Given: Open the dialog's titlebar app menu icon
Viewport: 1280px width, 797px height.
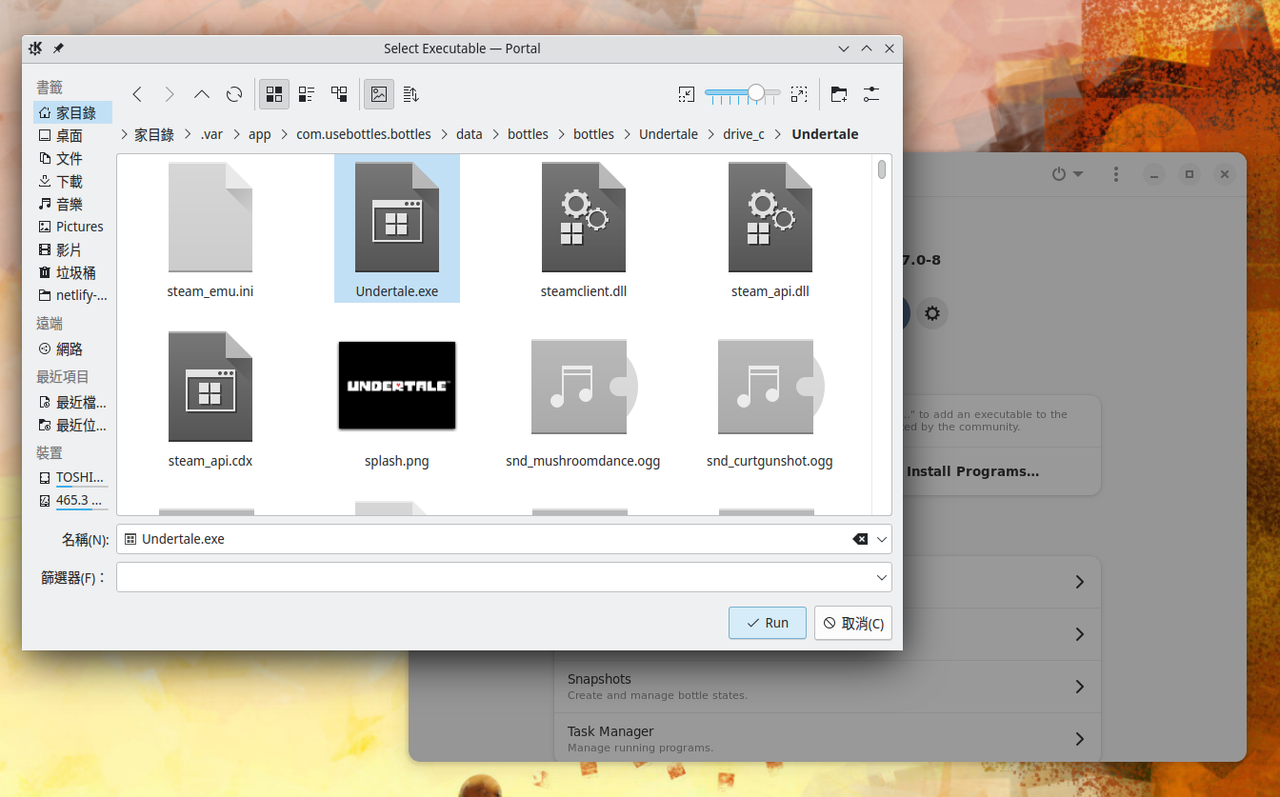Looking at the screenshot, I should click(36, 48).
